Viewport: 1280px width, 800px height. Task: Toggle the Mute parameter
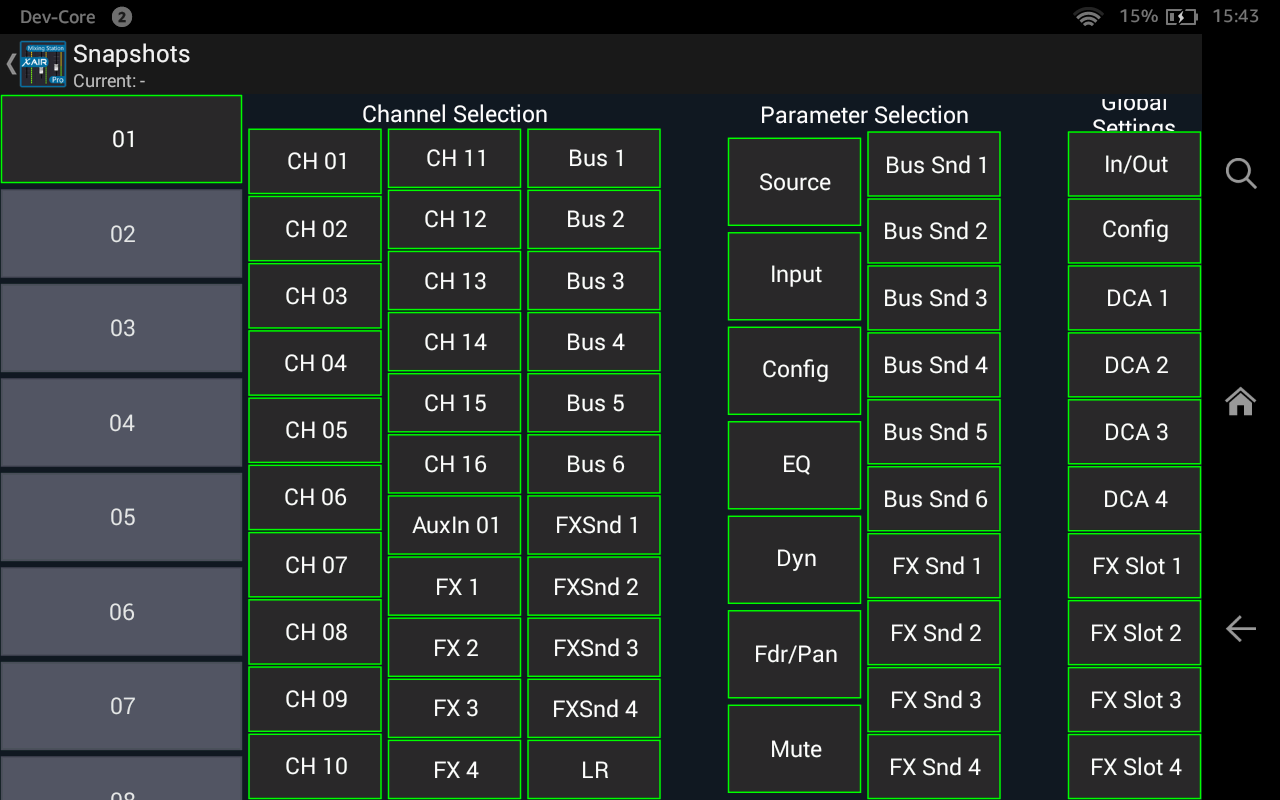(795, 749)
